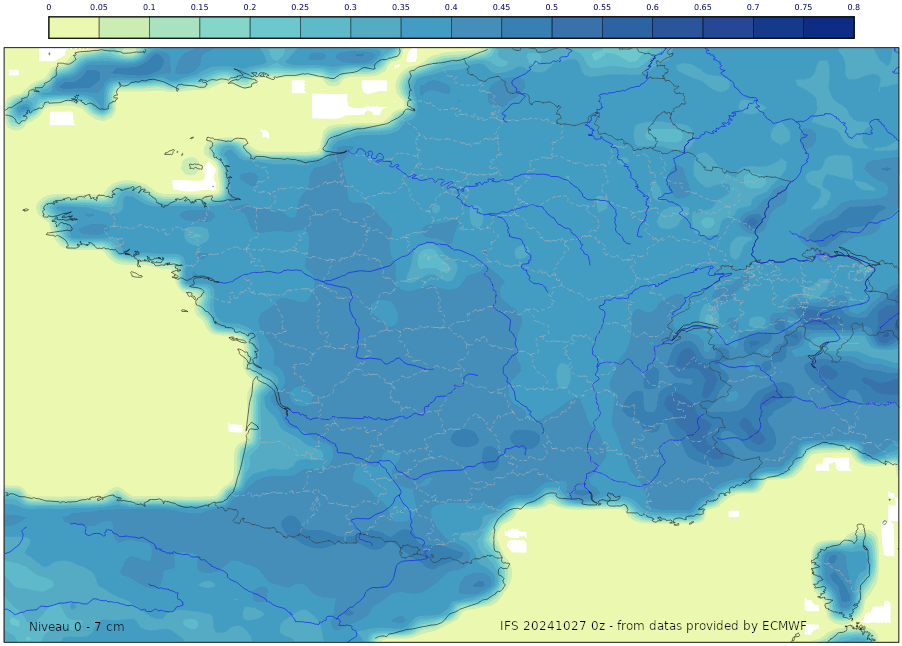Click the '0.45' scale label
The image size is (902, 646).
(502, 7)
